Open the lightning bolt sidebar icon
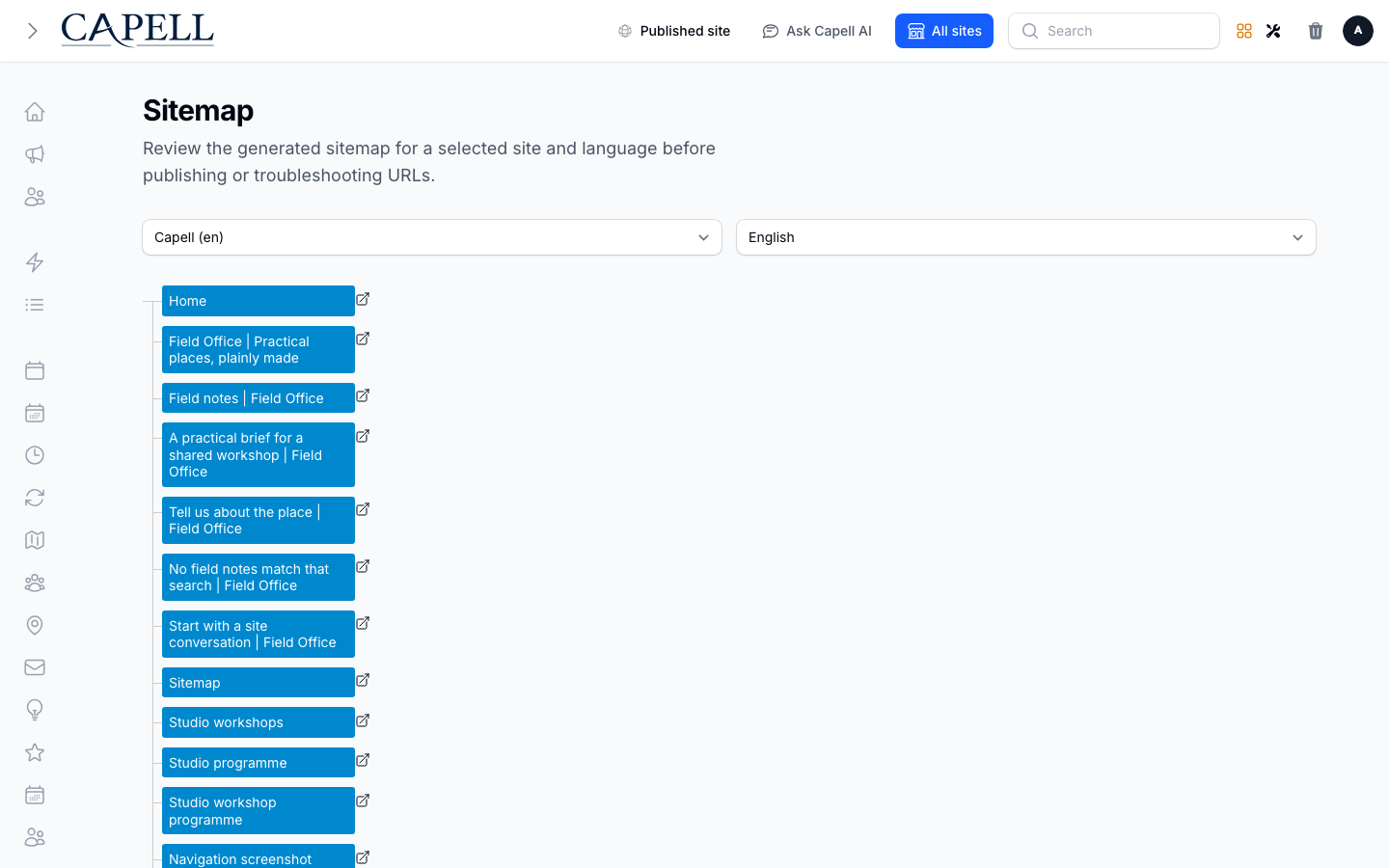Screen dimensions: 1389x868 [35, 262]
